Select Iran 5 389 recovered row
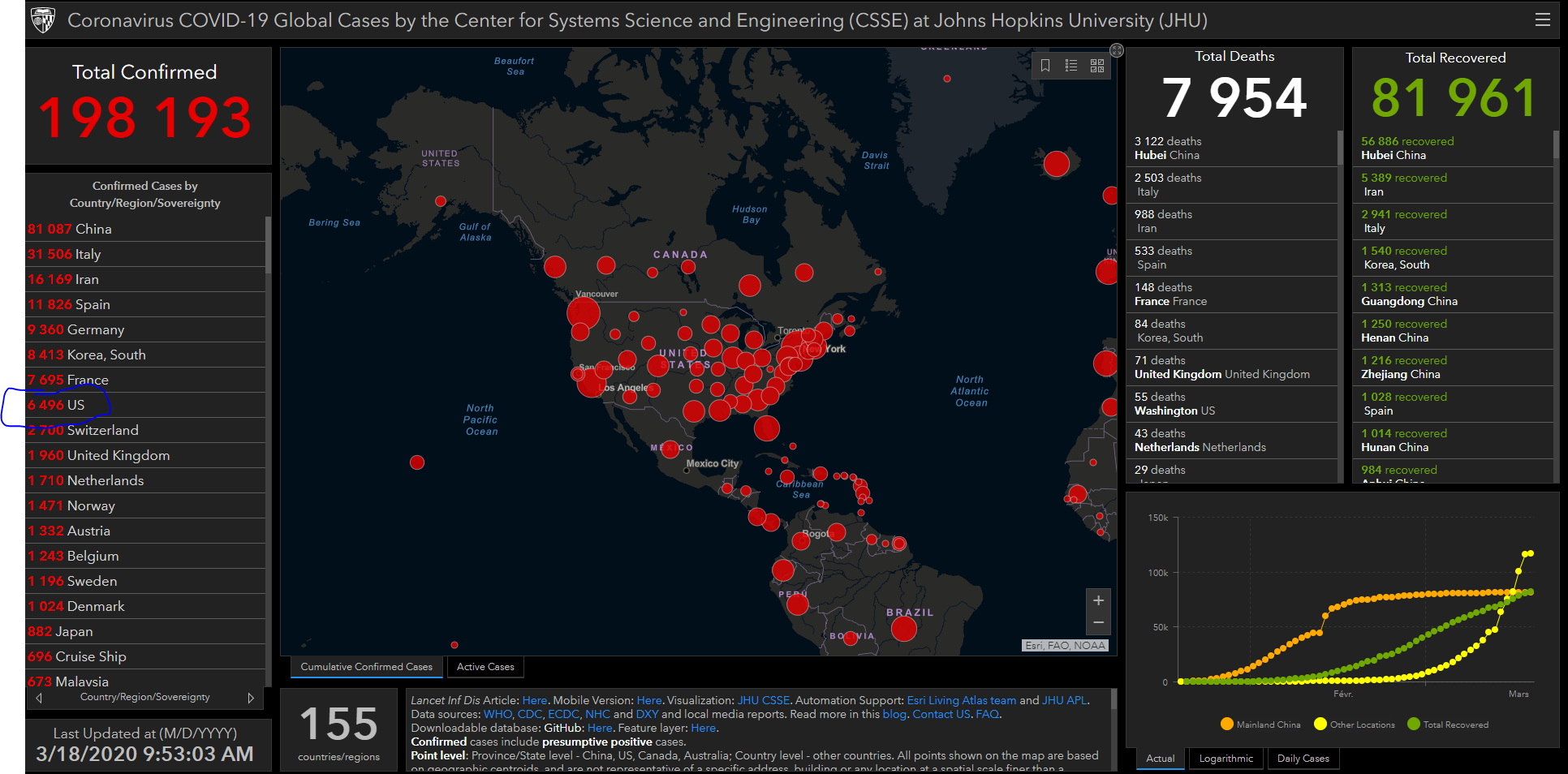Viewport: 1568px width, 774px height. click(1453, 184)
